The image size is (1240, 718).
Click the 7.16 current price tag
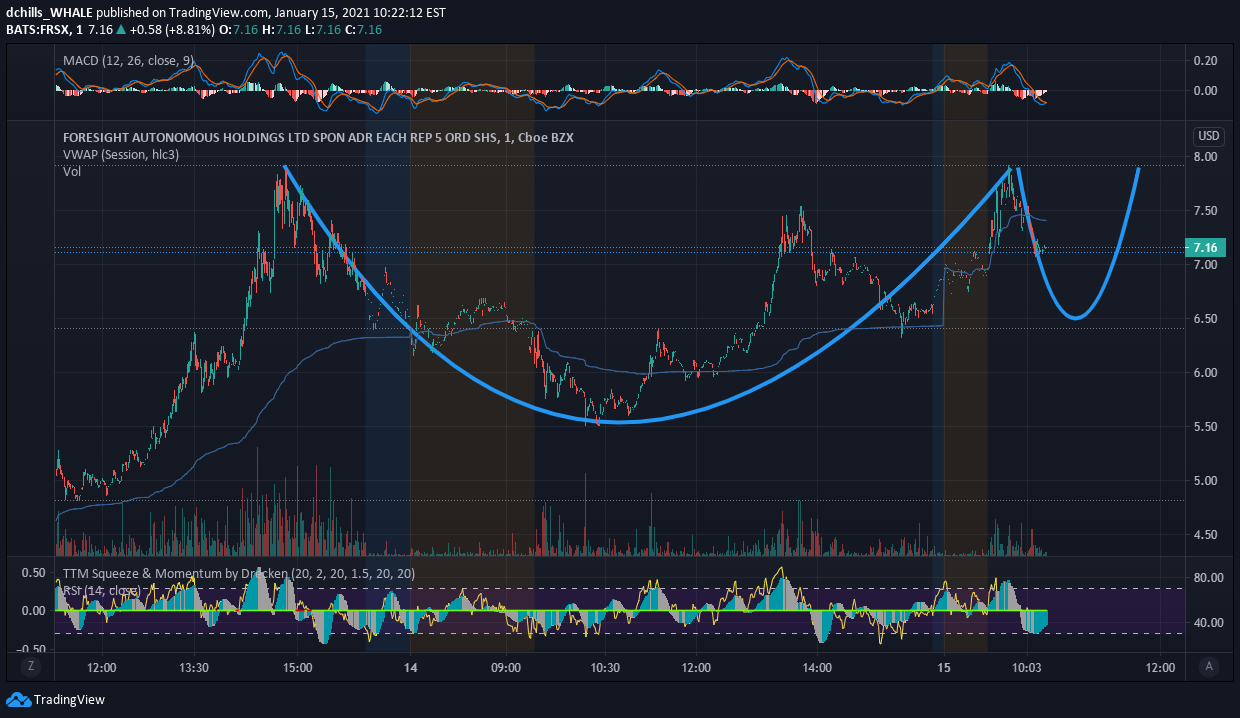click(x=1205, y=247)
